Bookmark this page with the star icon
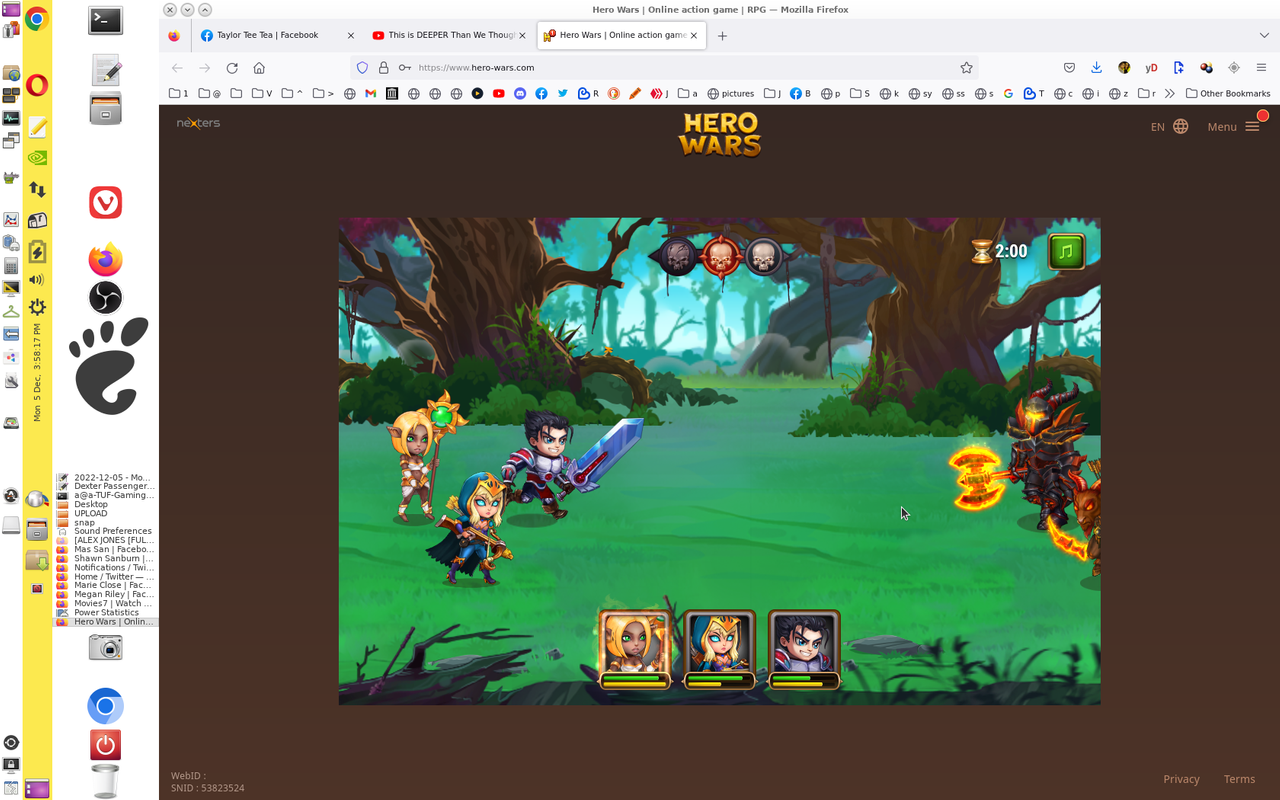1280x800 pixels. click(966, 68)
